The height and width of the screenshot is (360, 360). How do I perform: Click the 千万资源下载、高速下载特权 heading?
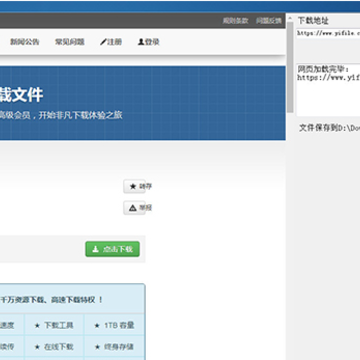click(52, 300)
